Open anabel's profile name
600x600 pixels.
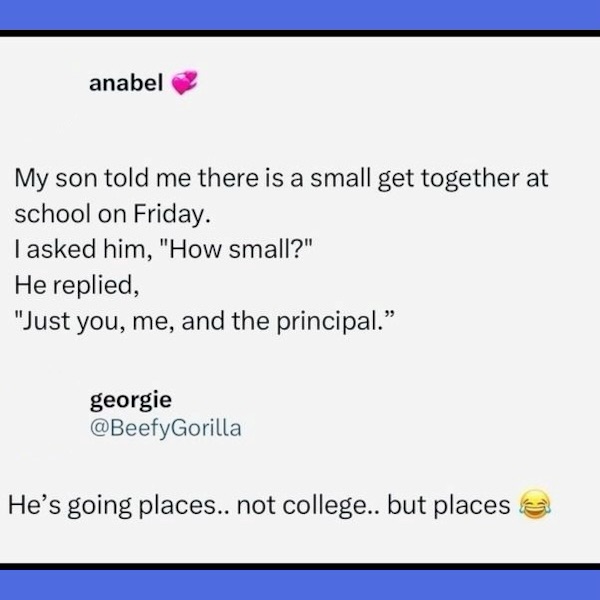point(126,83)
